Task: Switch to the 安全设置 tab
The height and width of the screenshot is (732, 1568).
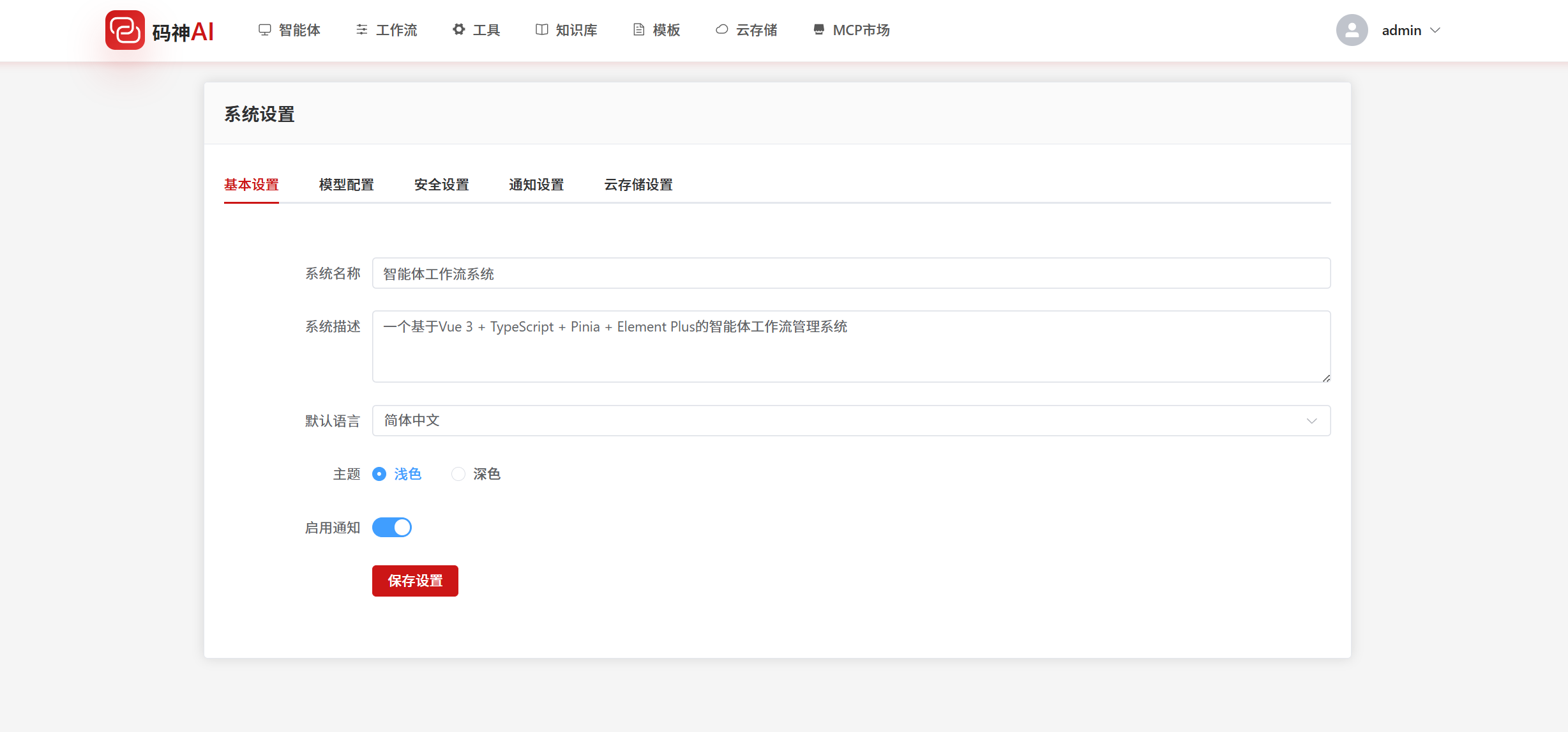Action: [x=441, y=185]
